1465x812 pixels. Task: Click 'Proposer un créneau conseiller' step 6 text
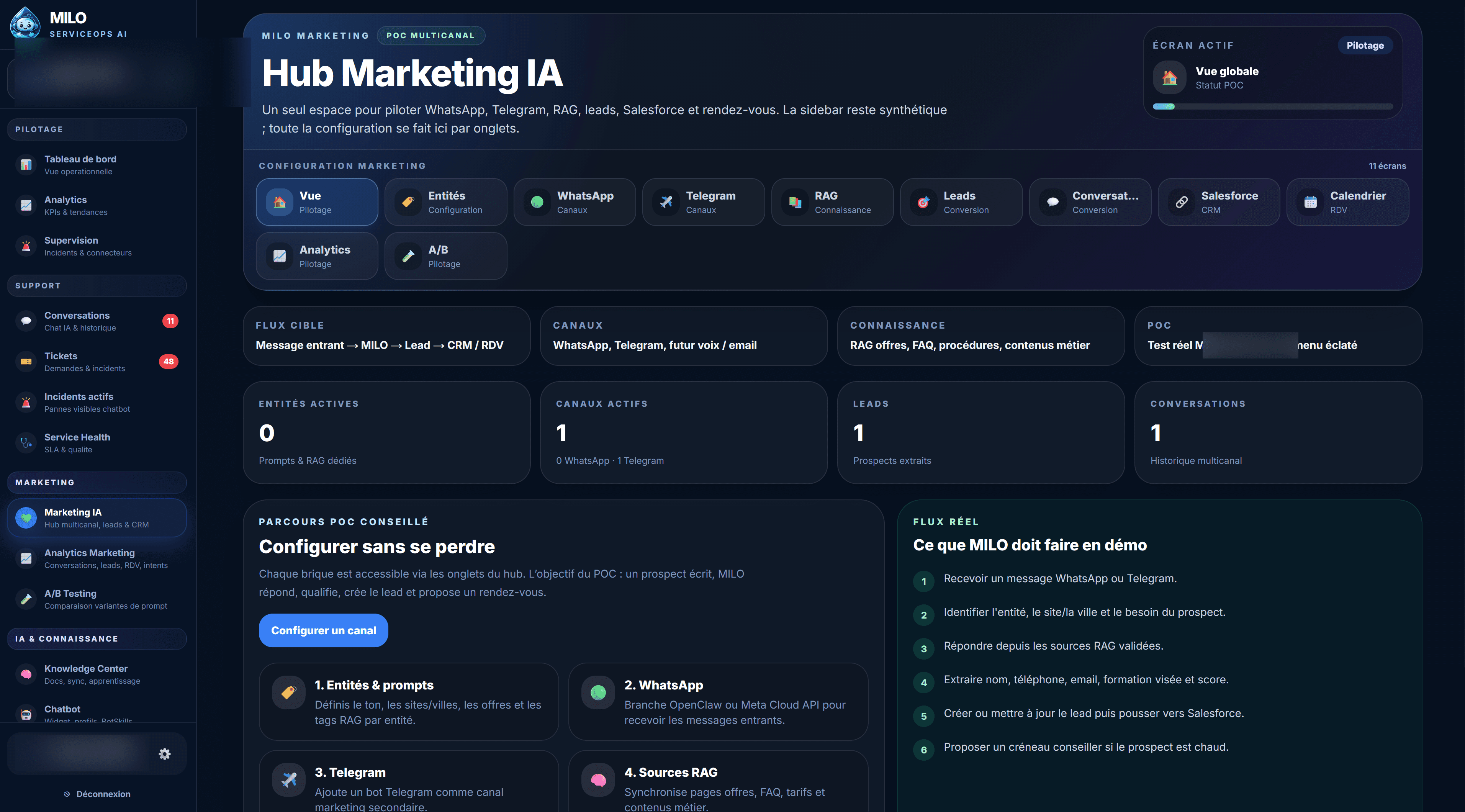click(x=1086, y=747)
